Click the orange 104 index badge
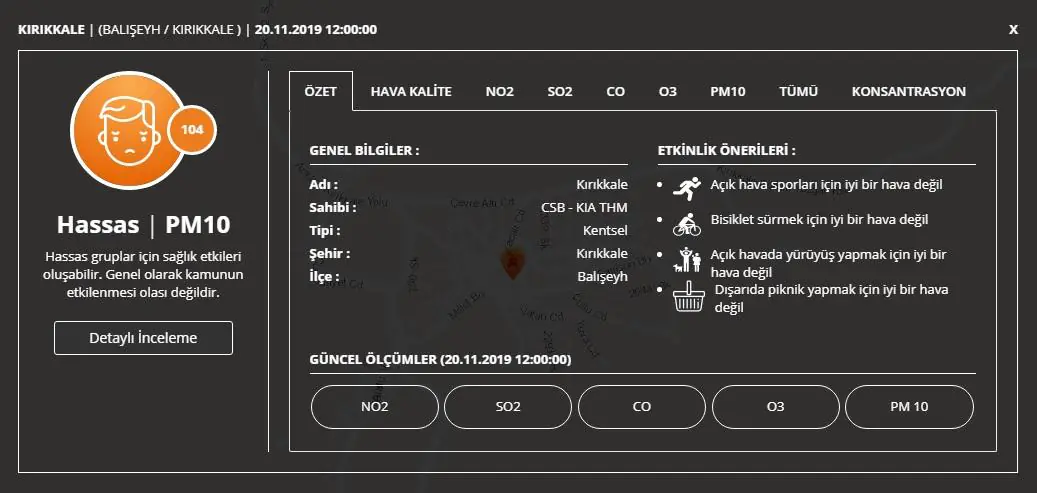 [x=192, y=130]
